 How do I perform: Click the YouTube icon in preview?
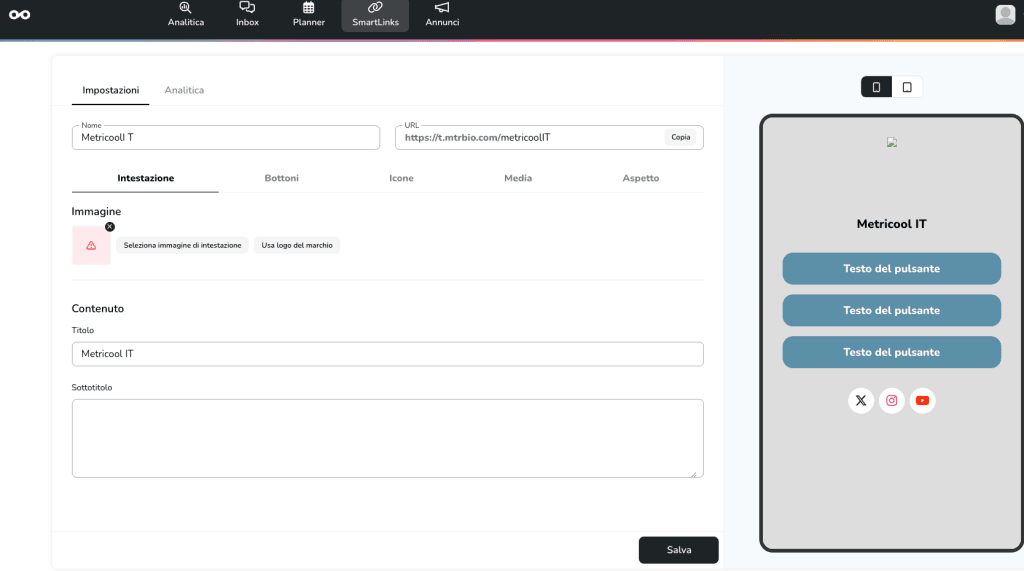pos(922,401)
